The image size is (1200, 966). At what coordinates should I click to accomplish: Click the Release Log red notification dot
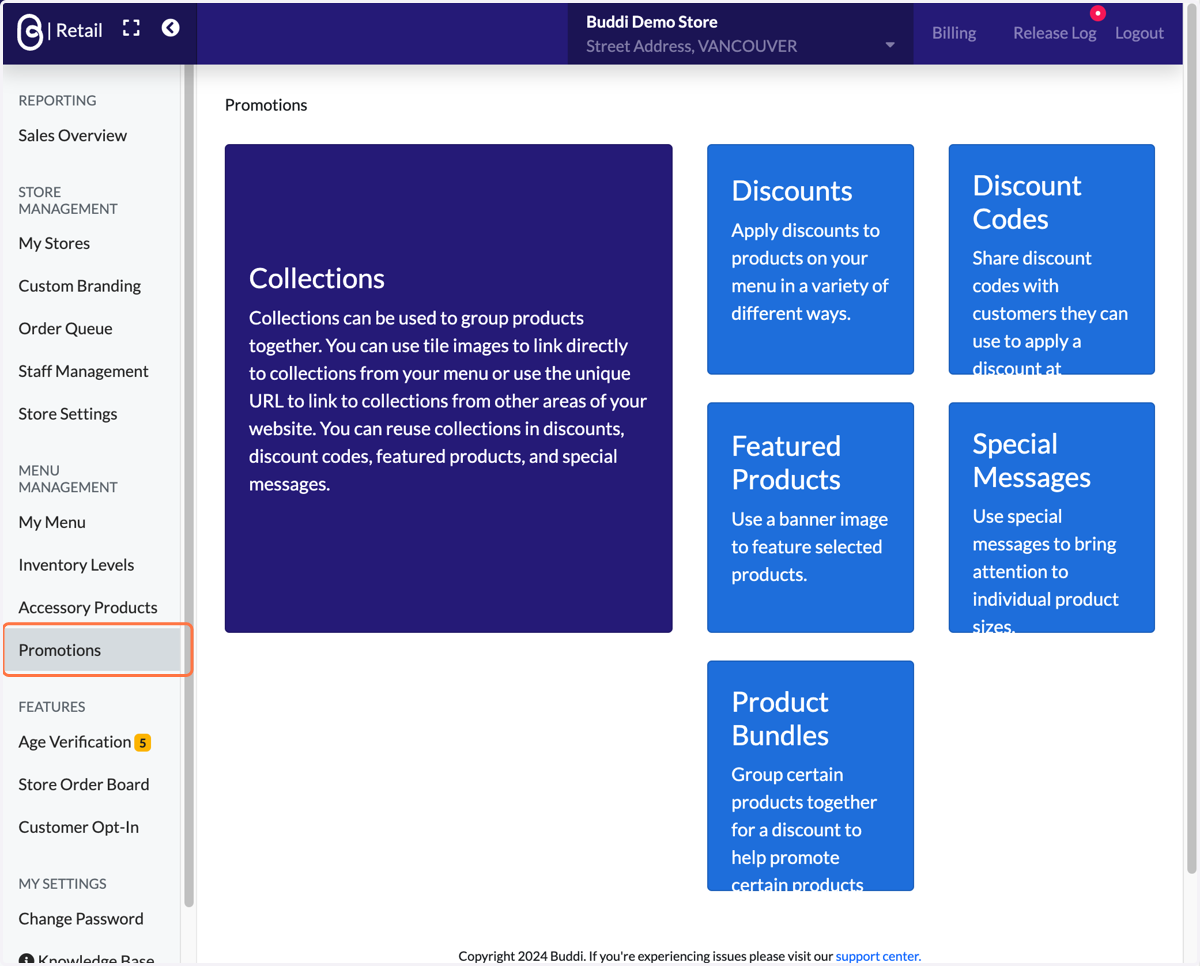tap(1098, 13)
